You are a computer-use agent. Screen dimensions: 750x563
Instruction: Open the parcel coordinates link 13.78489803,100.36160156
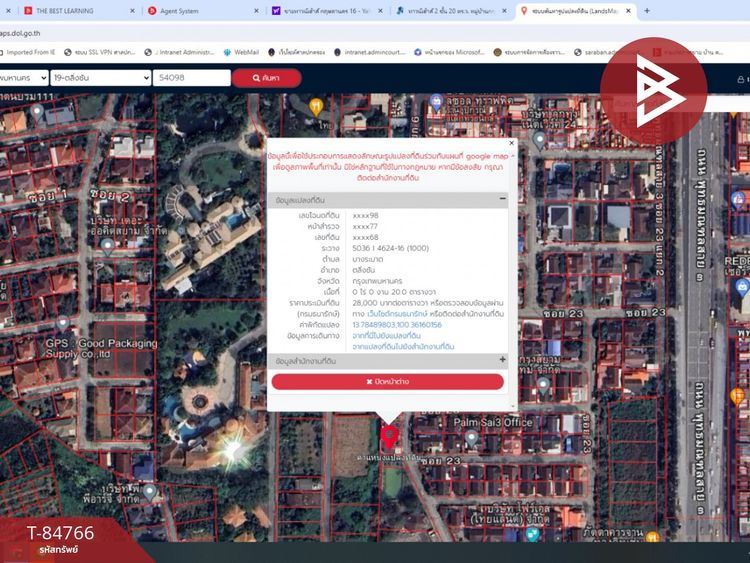point(397,325)
